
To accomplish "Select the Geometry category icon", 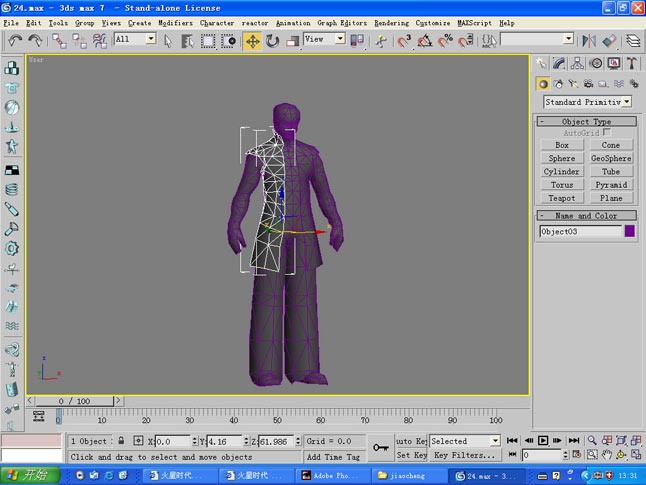I will coord(543,84).
